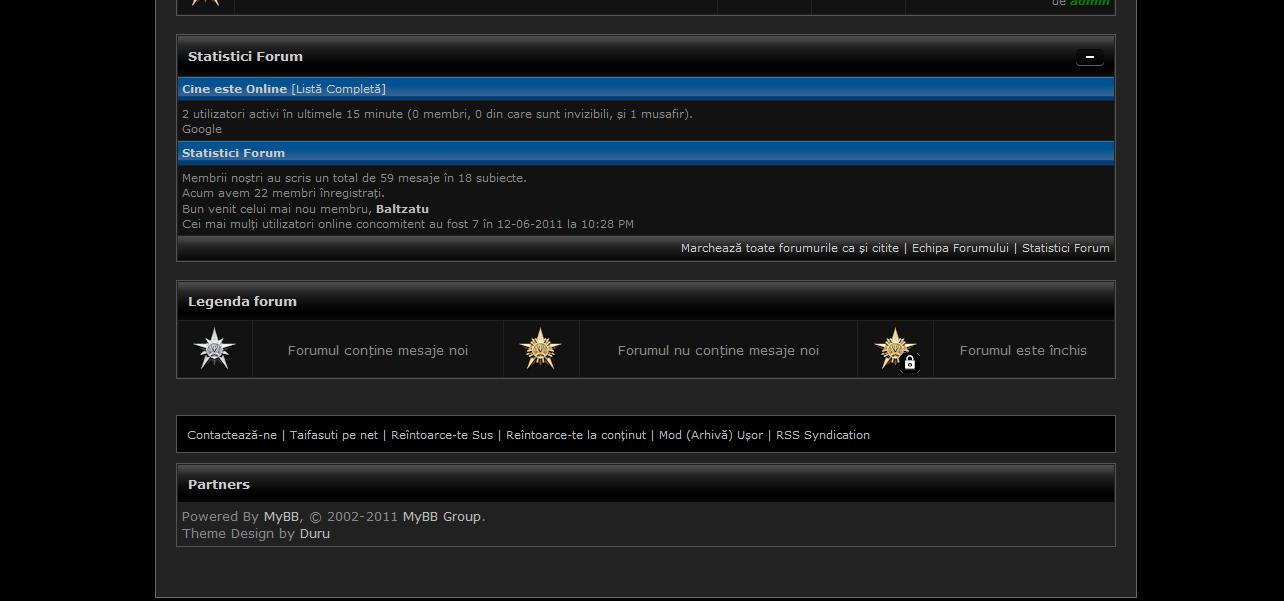Open the Contactează-ne footer link

(232, 435)
